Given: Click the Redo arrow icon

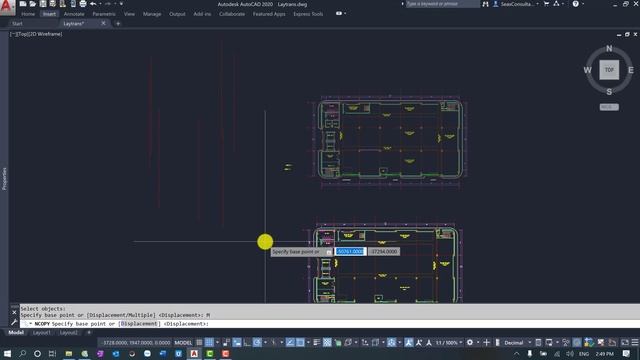Looking at the screenshot, I should (x=108, y=4).
